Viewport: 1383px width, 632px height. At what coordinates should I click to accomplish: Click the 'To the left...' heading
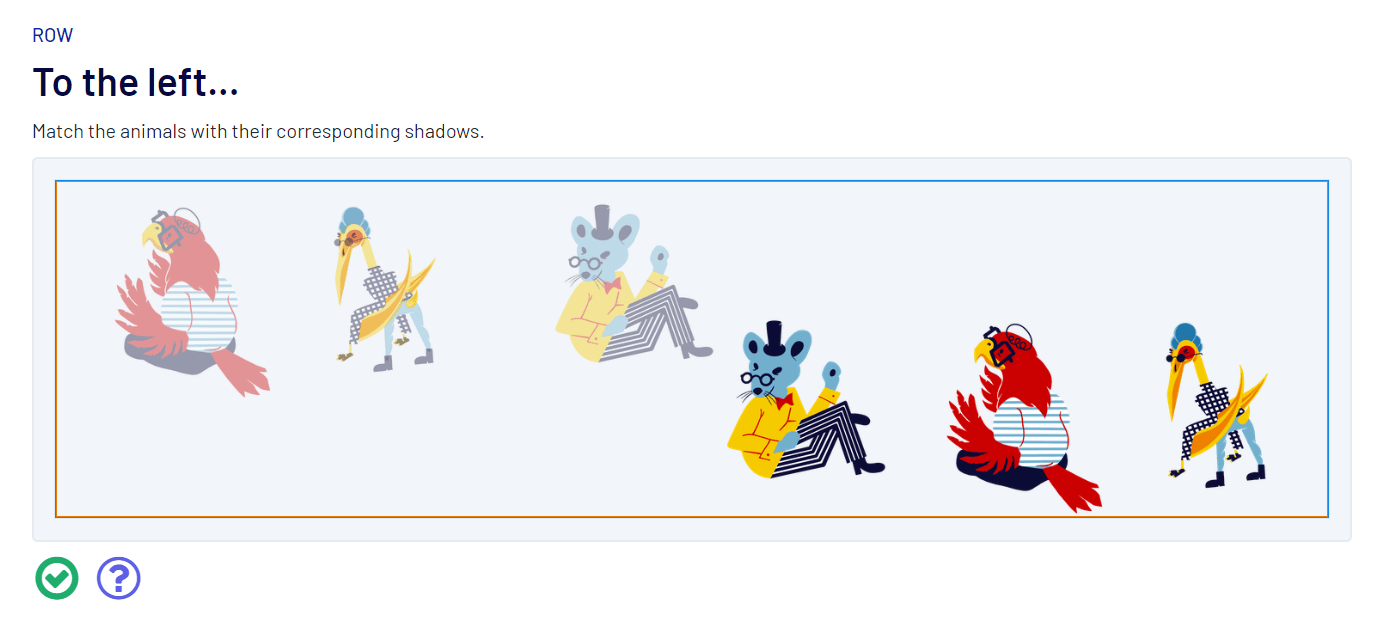coord(135,82)
